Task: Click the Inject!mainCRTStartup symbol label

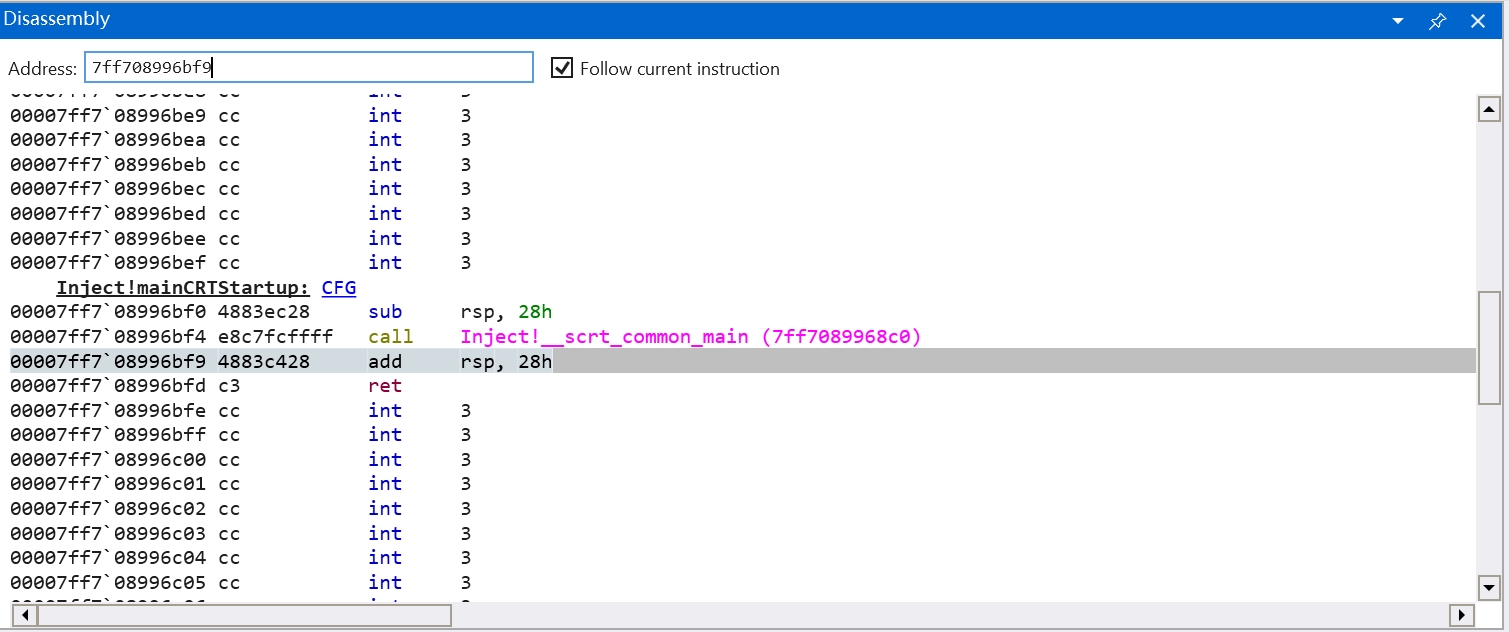Action: (x=183, y=288)
